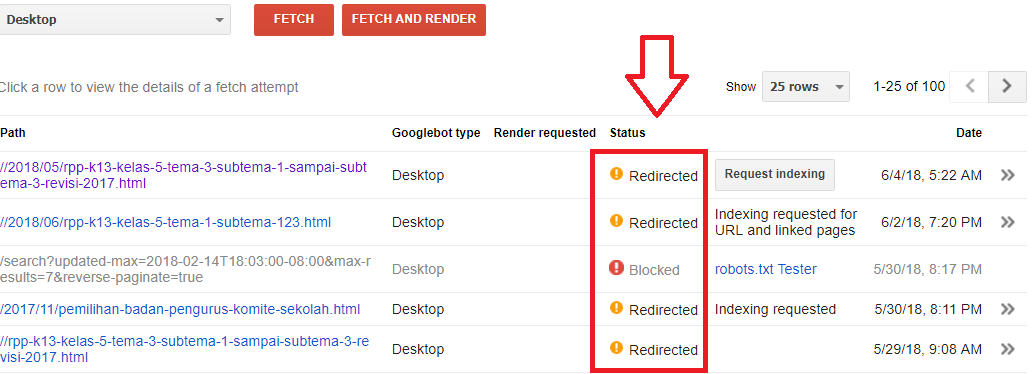
Task: Click the FETCH button
Action: 294,20
